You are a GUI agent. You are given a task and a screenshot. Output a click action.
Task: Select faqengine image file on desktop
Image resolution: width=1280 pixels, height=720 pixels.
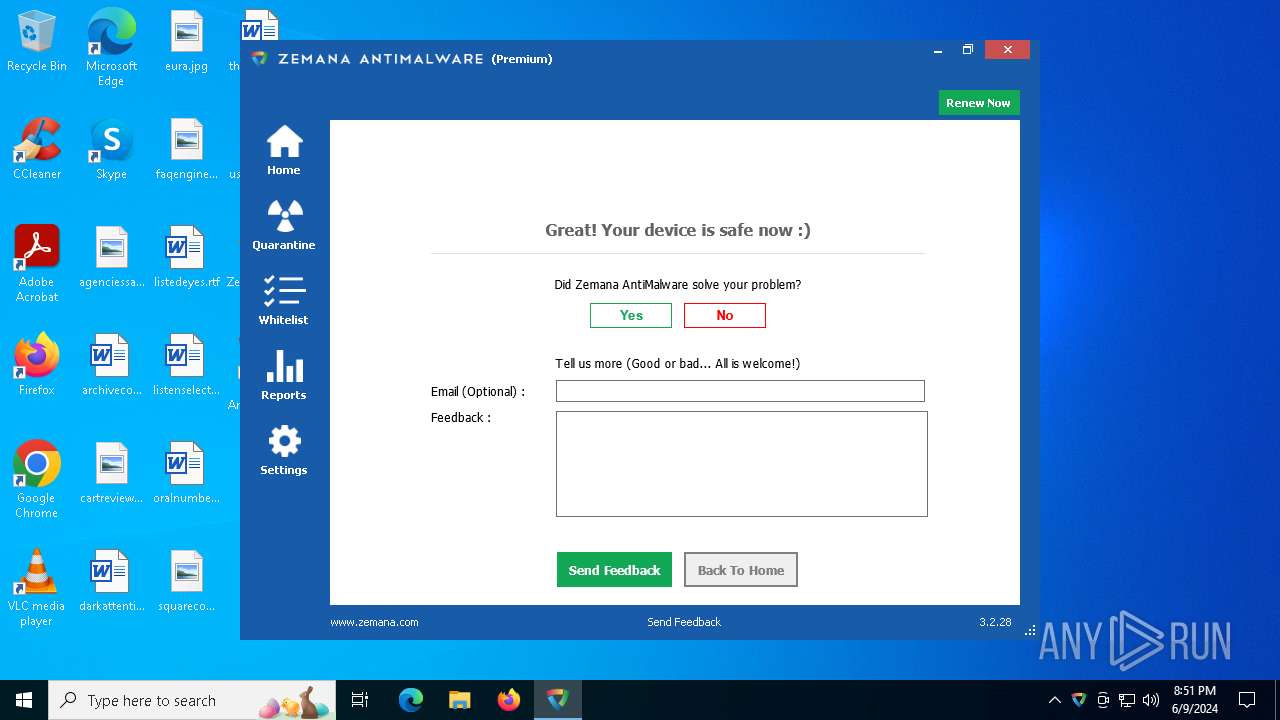pos(186,150)
